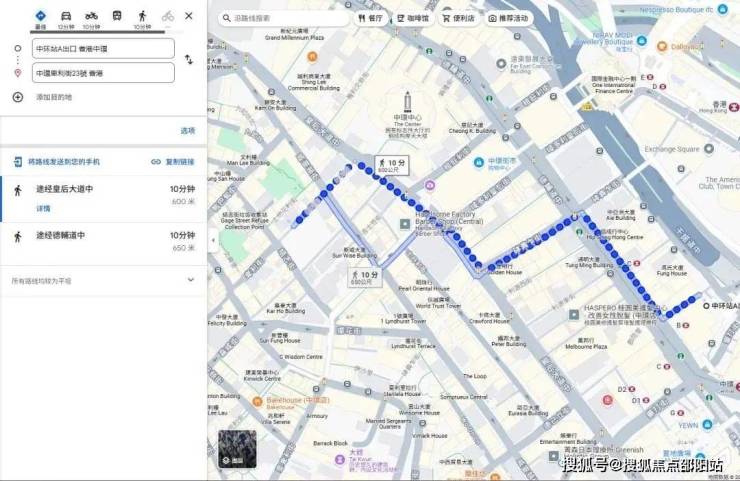The height and width of the screenshot is (481, 740).
Task: Click the World Trust Tower label
Action: coord(438,306)
